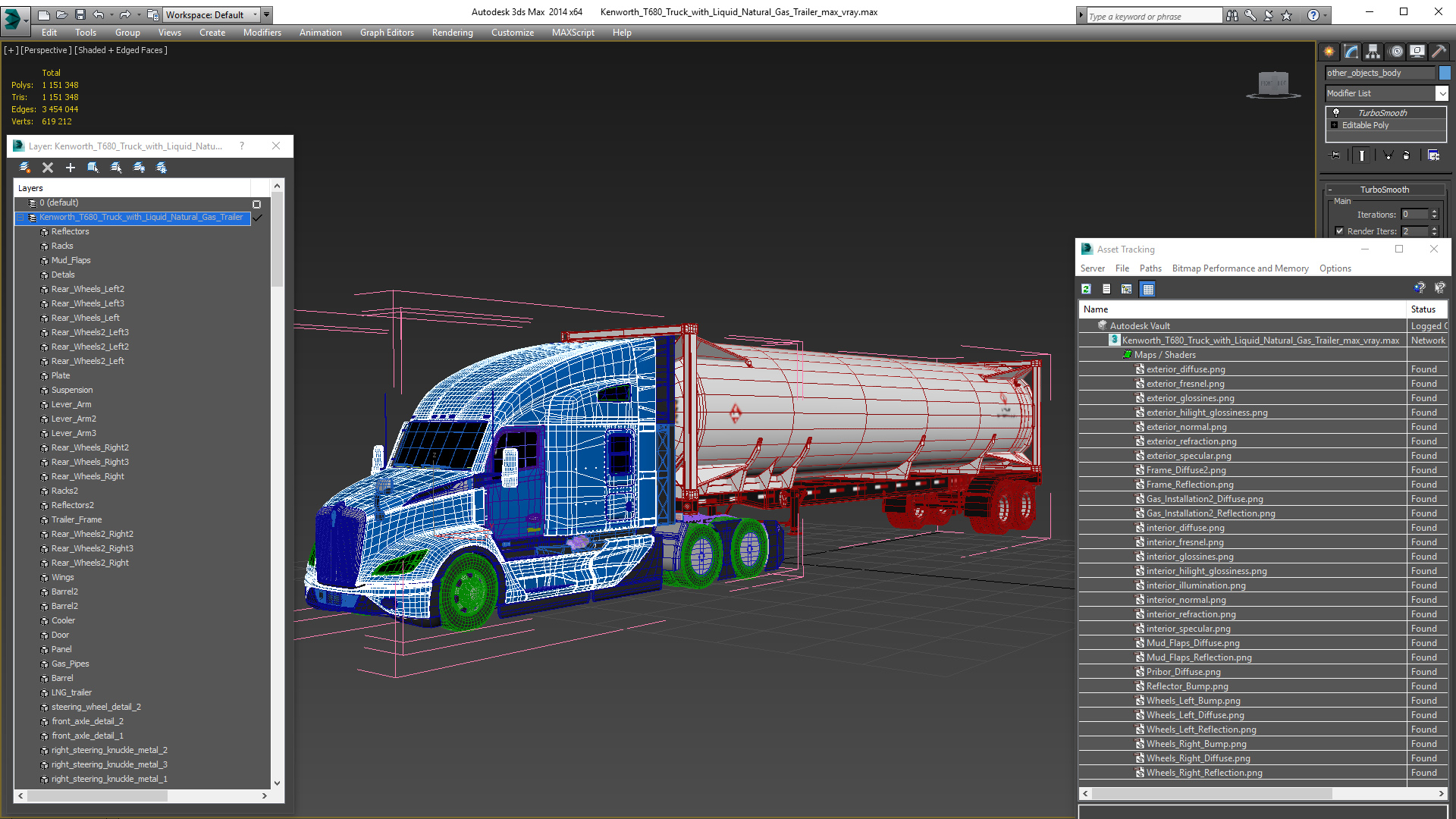The height and width of the screenshot is (819, 1456).
Task: Toggle checkmark for Kenworth_T680 layer
Action: pos(257,218)
